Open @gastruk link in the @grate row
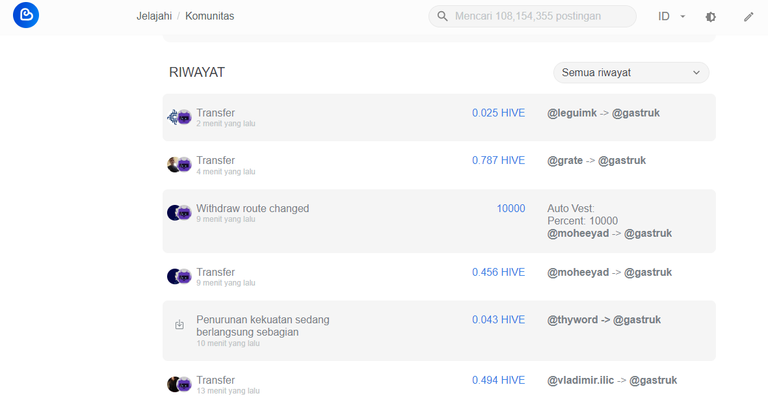 point(622,161)
